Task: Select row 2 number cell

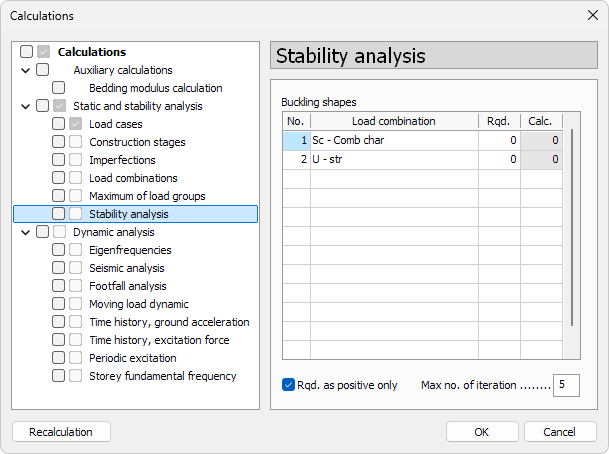Action: point(296,160)
